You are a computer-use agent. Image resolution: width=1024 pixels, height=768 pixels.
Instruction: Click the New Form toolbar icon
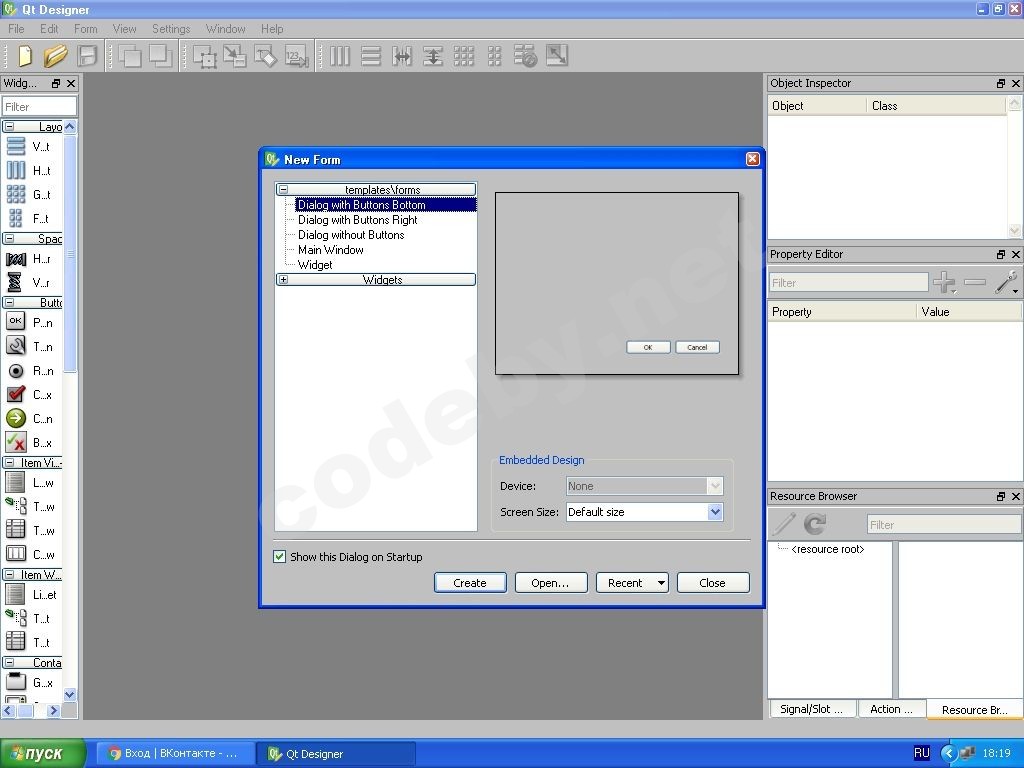24,56
